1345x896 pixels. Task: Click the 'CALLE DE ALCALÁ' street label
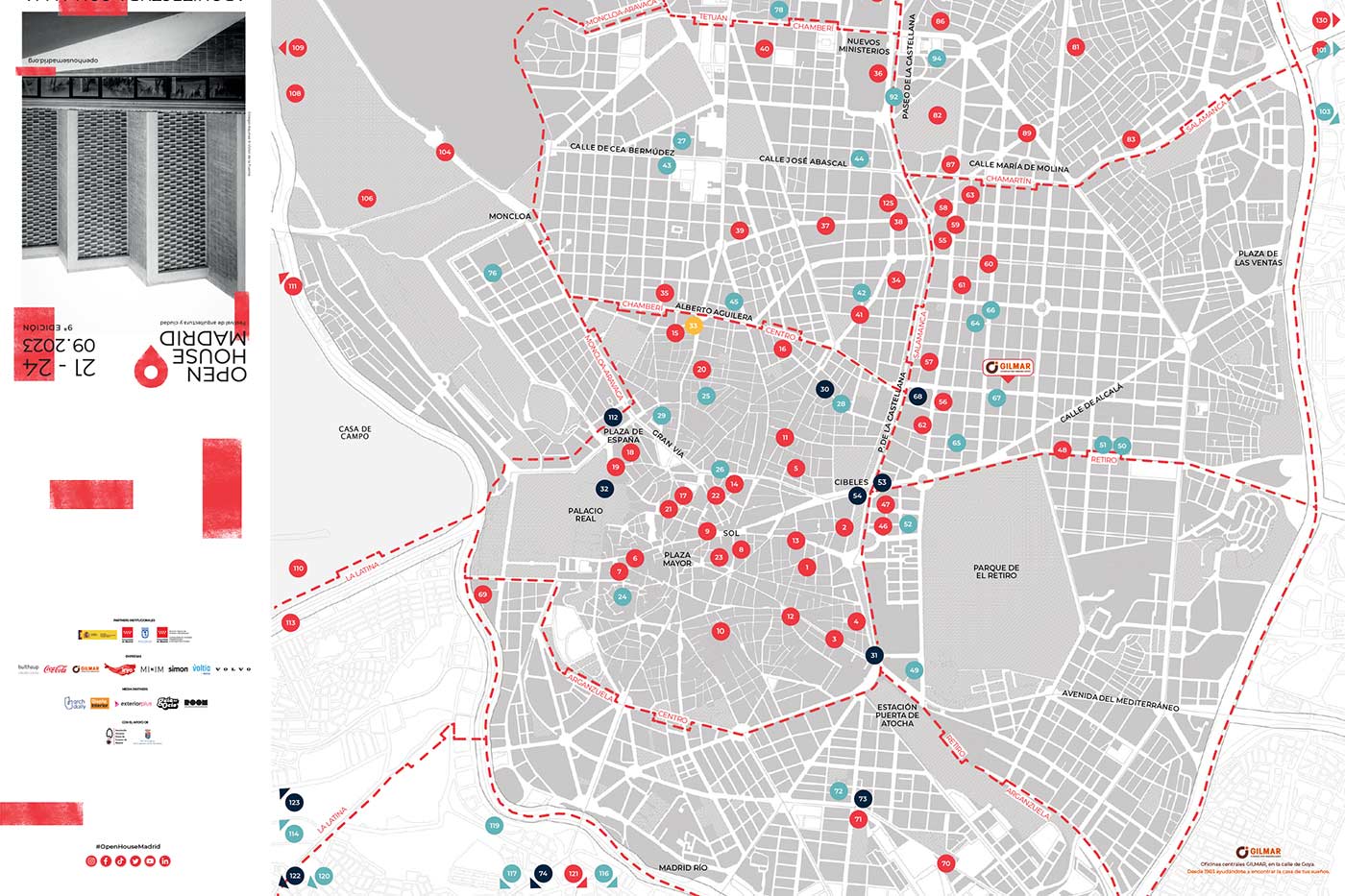point(1091,403)
